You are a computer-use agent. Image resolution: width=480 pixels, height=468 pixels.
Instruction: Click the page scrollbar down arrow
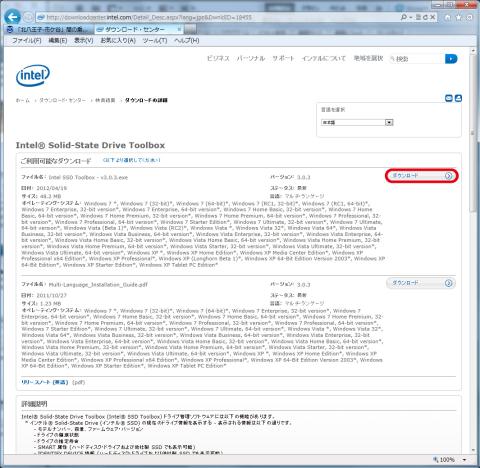[473, 450]
